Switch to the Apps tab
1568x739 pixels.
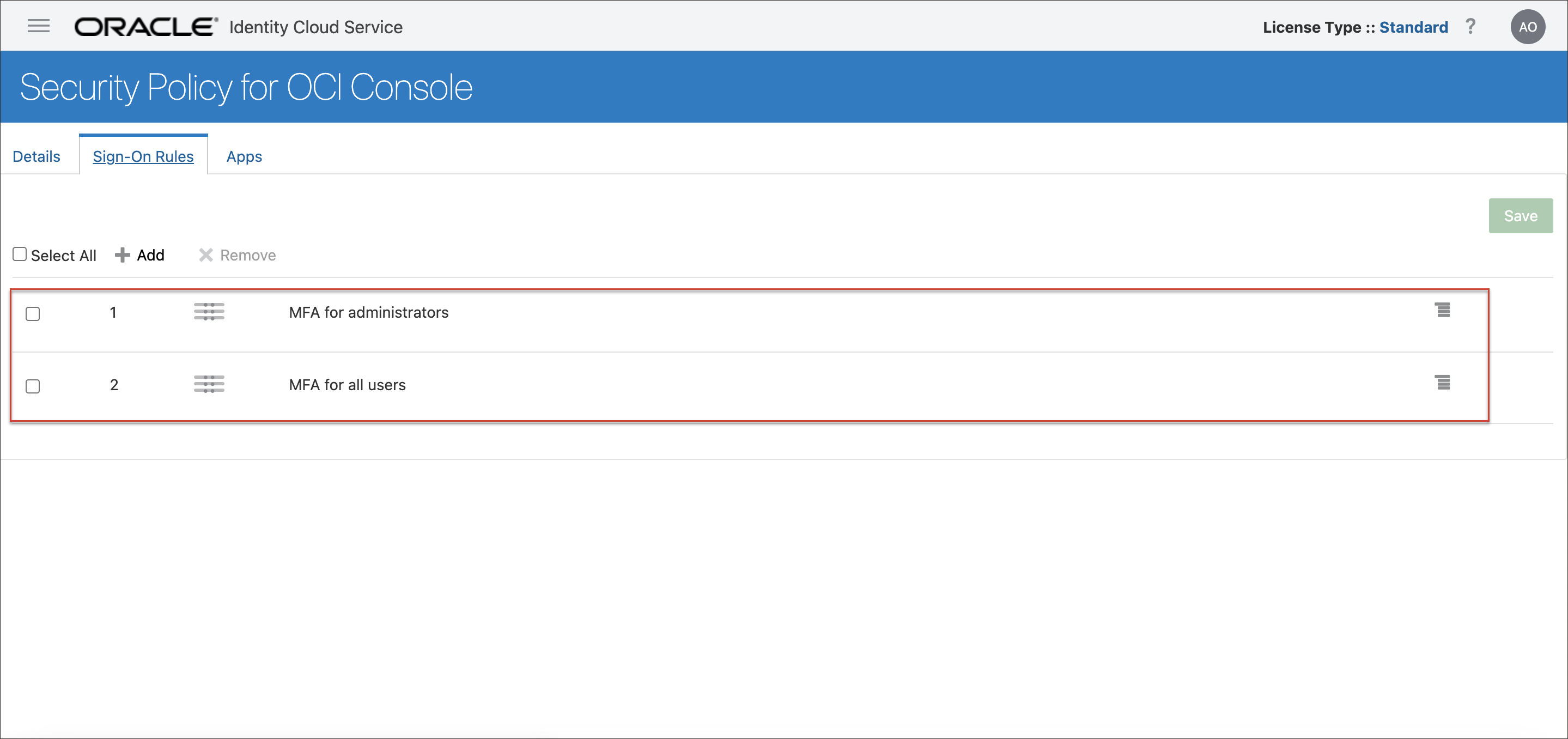click(244, 156)
